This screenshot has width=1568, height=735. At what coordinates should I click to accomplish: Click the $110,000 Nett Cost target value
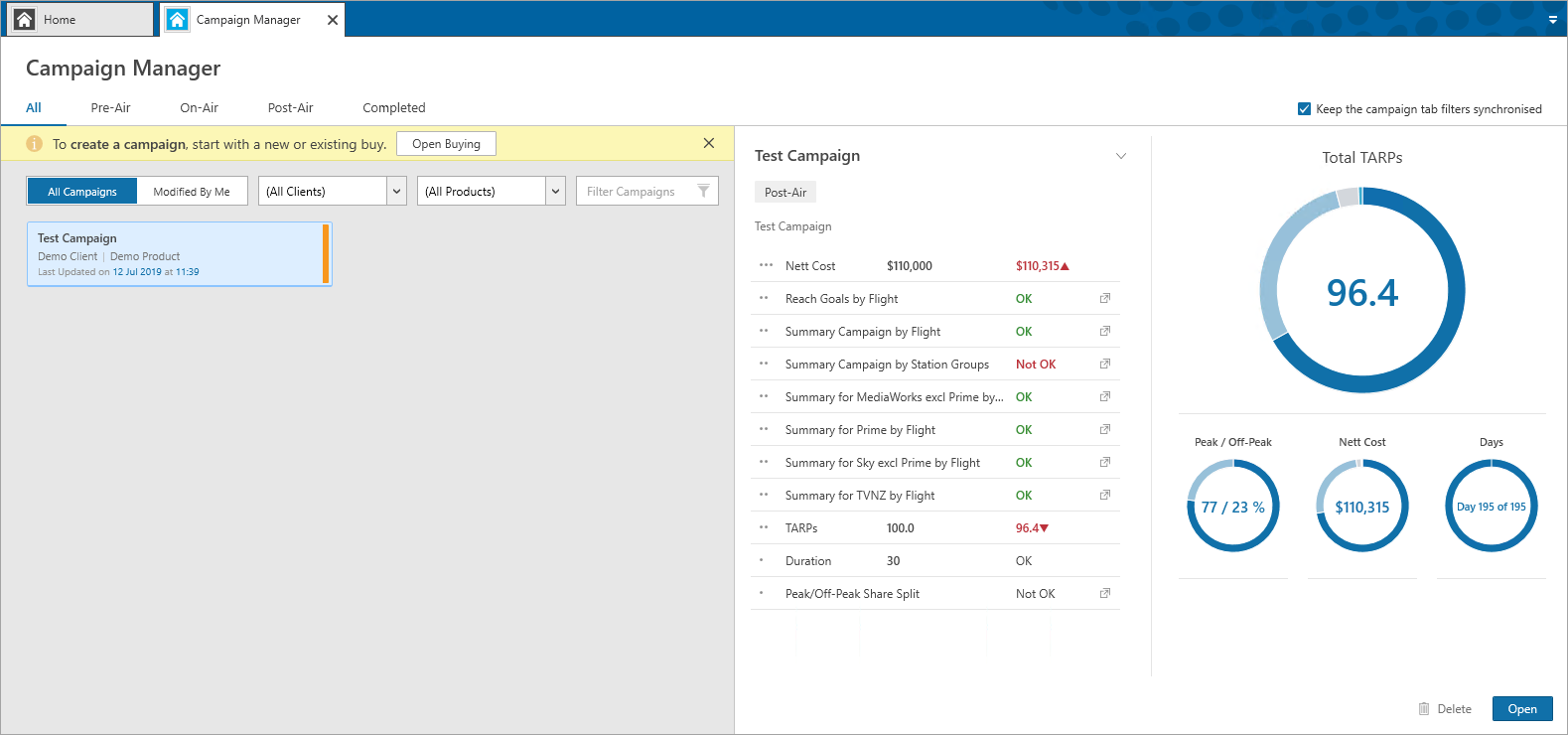click(910, 266)
